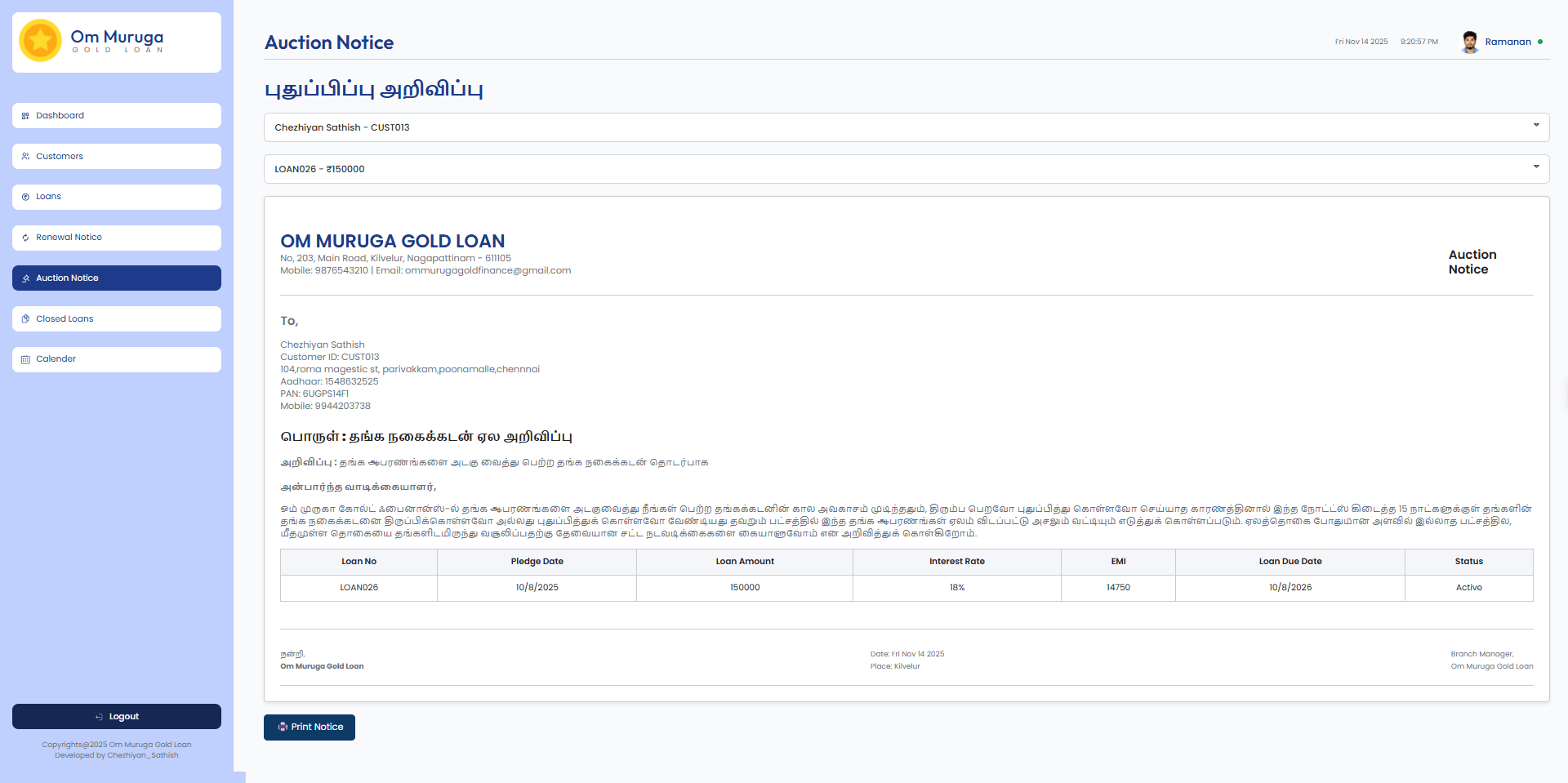This screenshot has height=783, width=1568.
Task: Click Ramanan's profile avatar
Action: coord(1469,42)
